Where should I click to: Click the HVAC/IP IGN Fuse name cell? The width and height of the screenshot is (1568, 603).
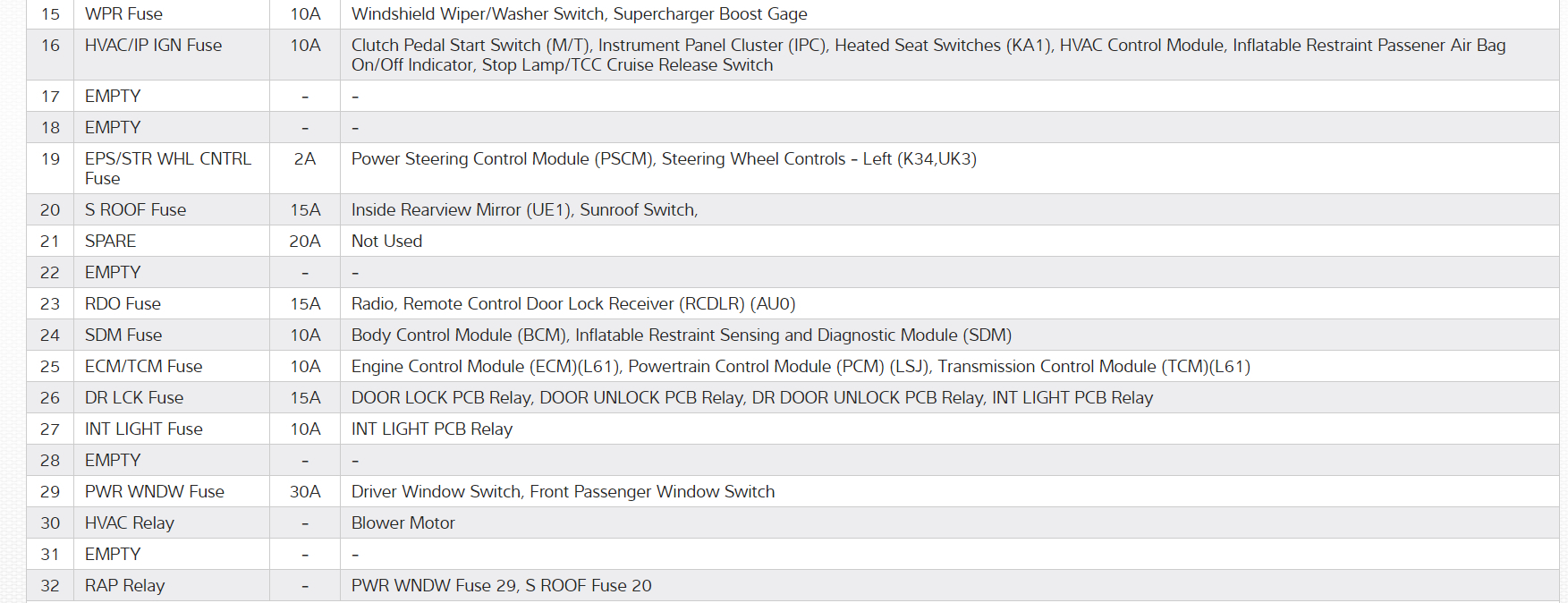point(153,46)
